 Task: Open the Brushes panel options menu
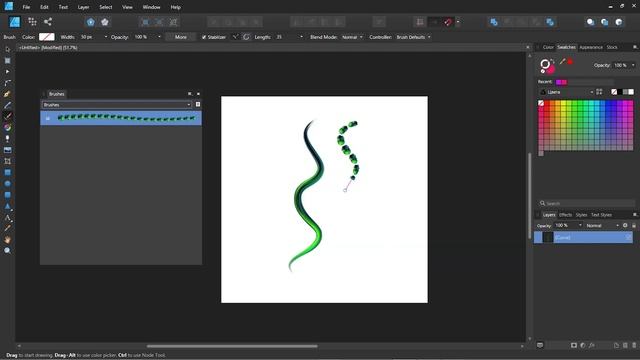[189, 94]
